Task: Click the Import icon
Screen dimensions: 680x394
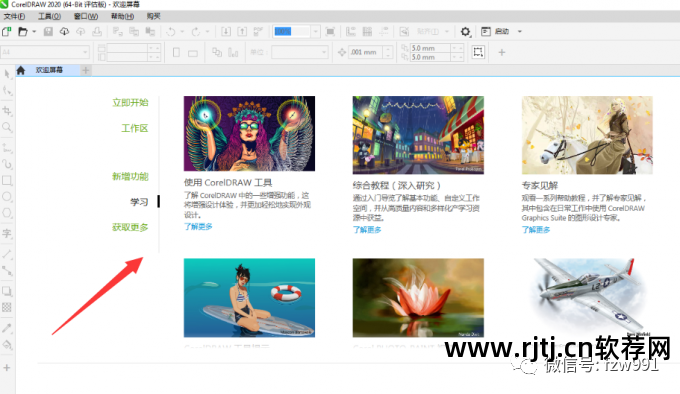Action: (226, 32)
